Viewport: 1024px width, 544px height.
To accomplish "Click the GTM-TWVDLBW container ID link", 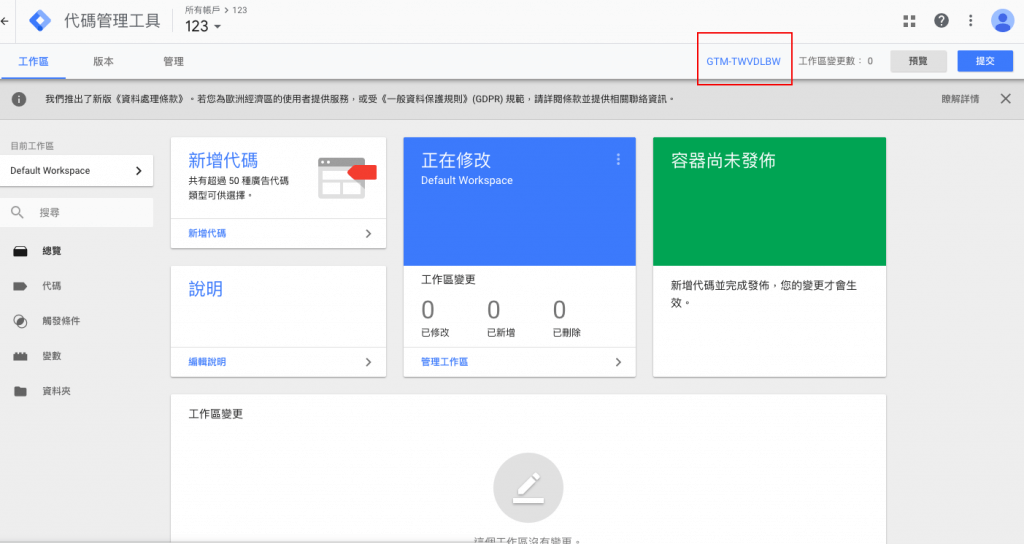I will click(743, 61).
